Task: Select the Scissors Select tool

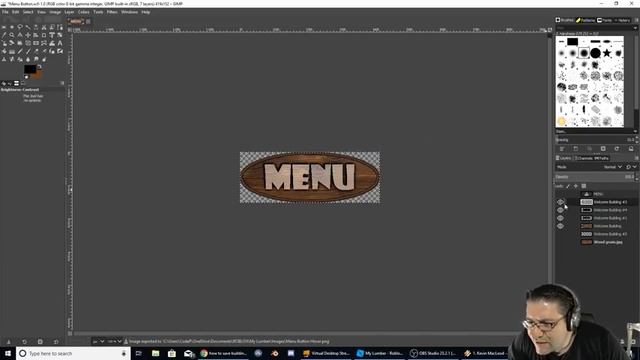Action: (44, 27)
